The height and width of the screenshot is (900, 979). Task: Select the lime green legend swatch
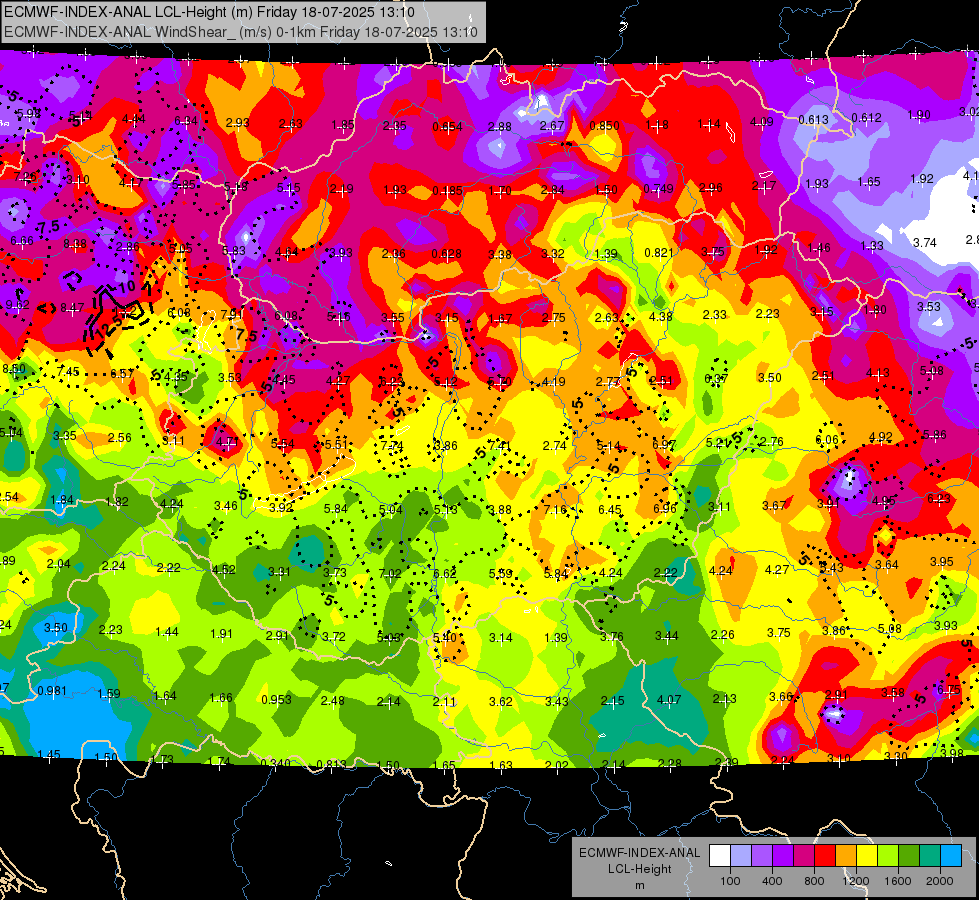click(888, 856)
